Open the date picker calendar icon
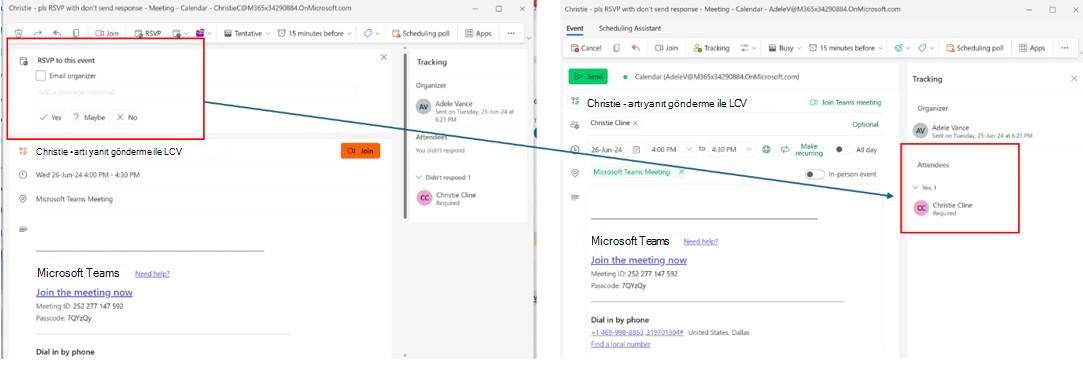This screenshot has width=1083, height=366. (636, 149)
